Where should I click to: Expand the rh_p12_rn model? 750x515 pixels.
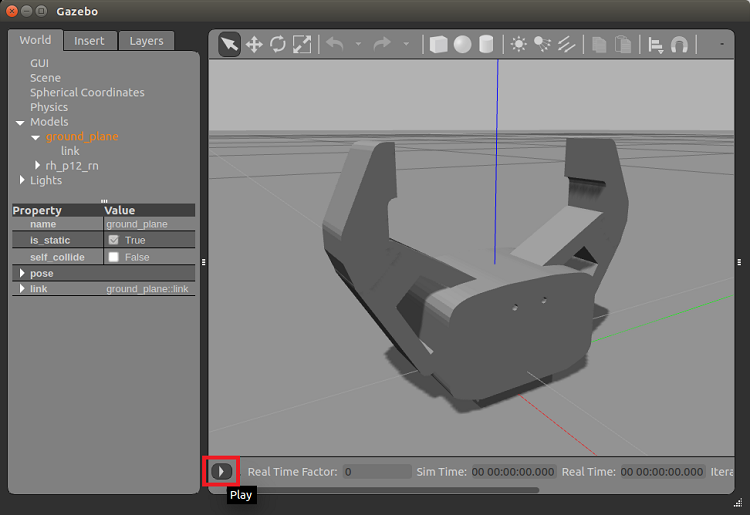click(38, 165)
